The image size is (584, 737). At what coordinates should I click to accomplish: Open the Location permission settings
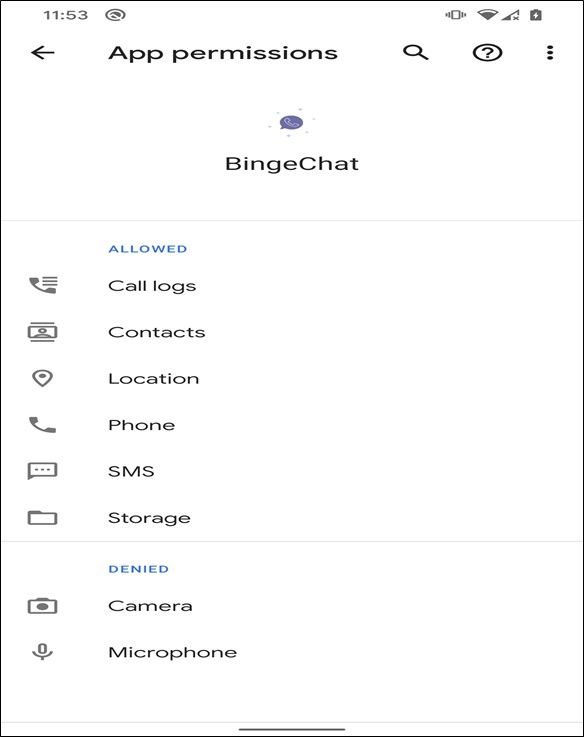[x=292, y=378]
